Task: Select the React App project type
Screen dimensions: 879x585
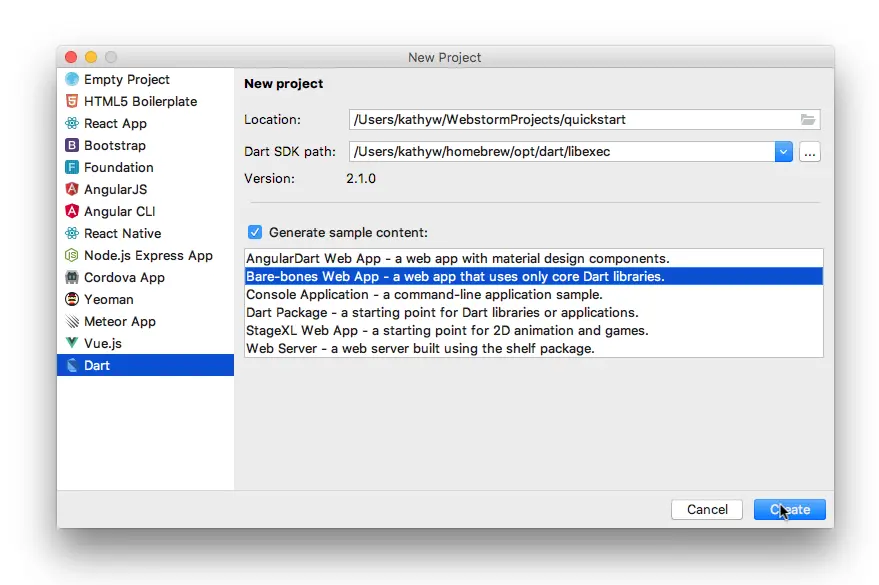Action: pos(120,123)
